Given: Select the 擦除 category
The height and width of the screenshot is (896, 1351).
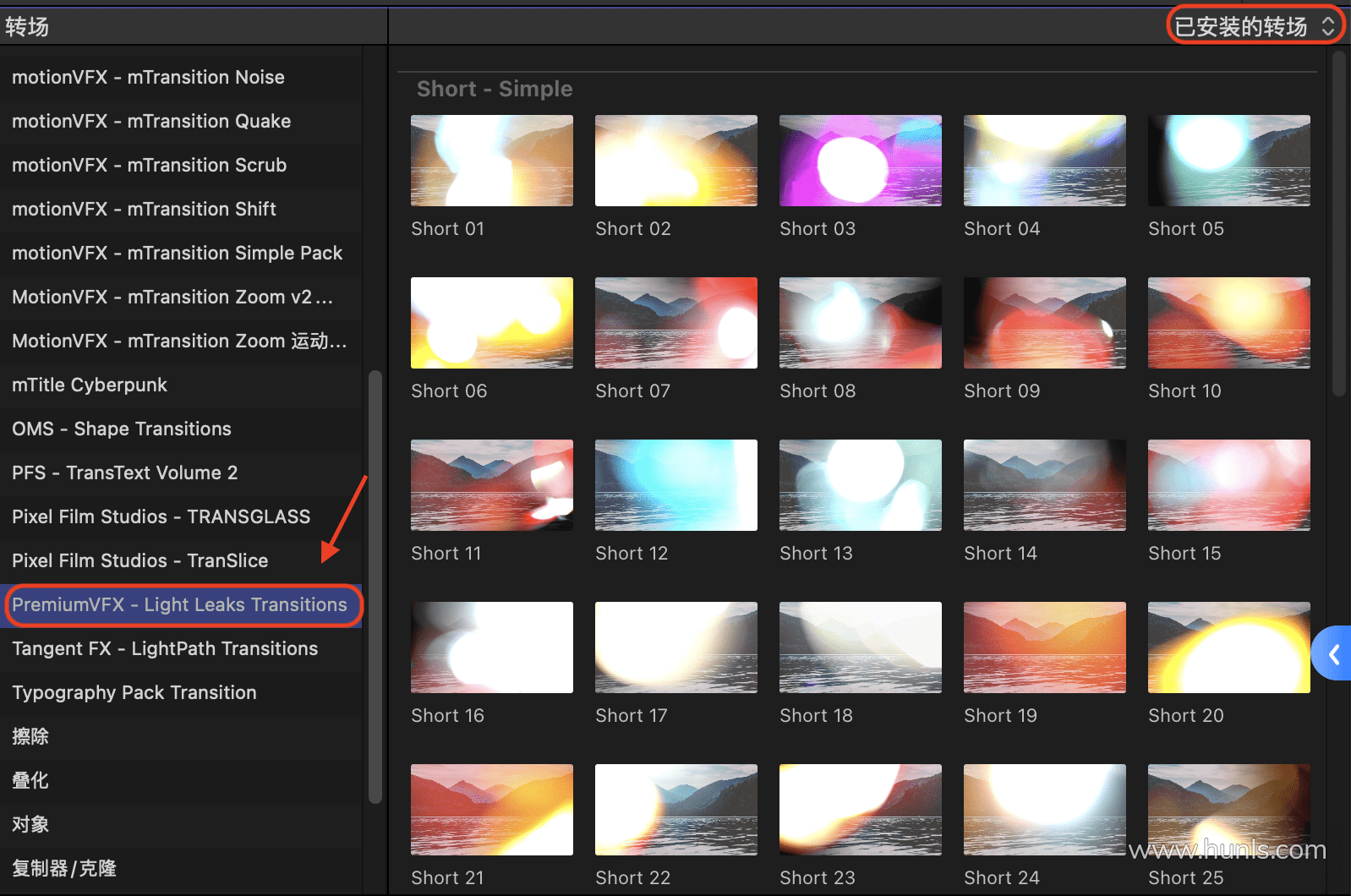Looking at the screenshot, I should pyautogui.click(x=181, y=736).
